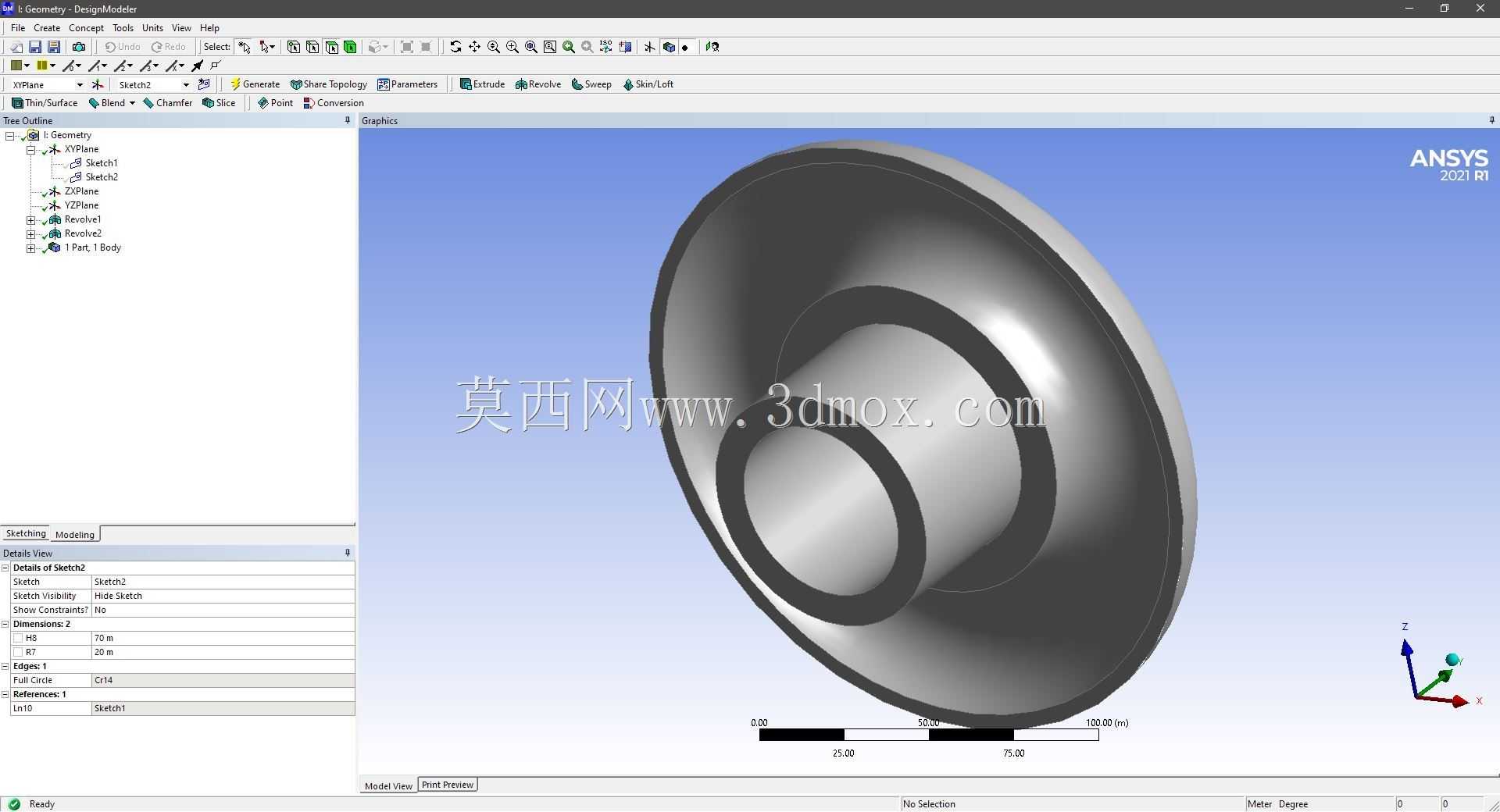
Task: Click the Generate button
Action: (255, 84)
